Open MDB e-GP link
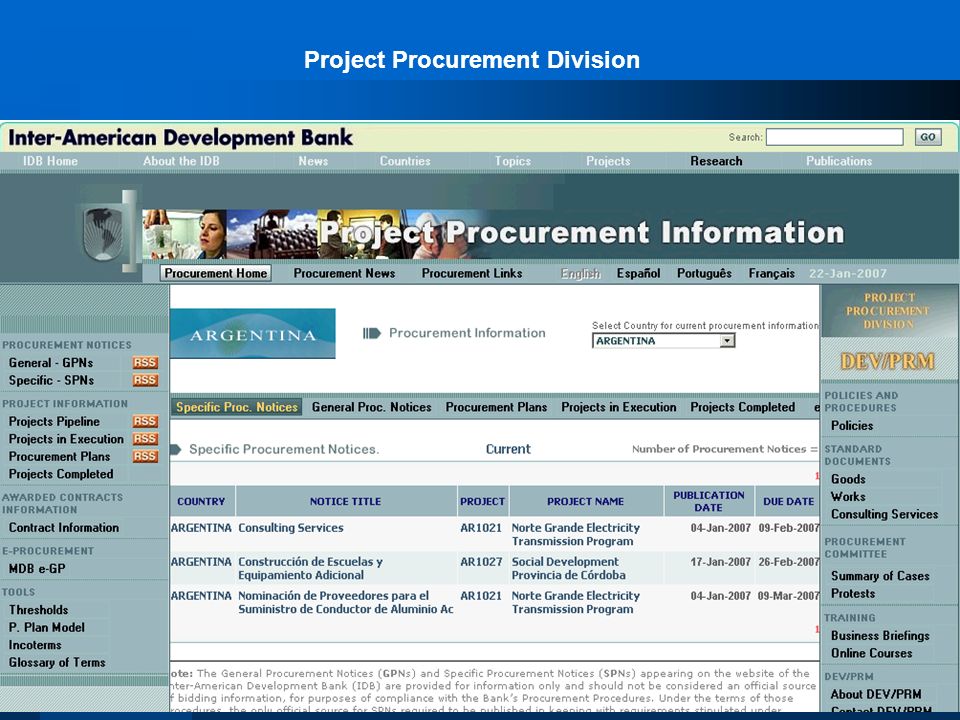 point(37,569)
